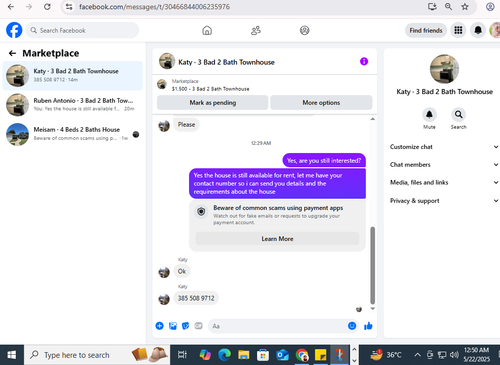Open the install app icon in address bar
This screenshot has height=365, width=500.
click(432, 7)
